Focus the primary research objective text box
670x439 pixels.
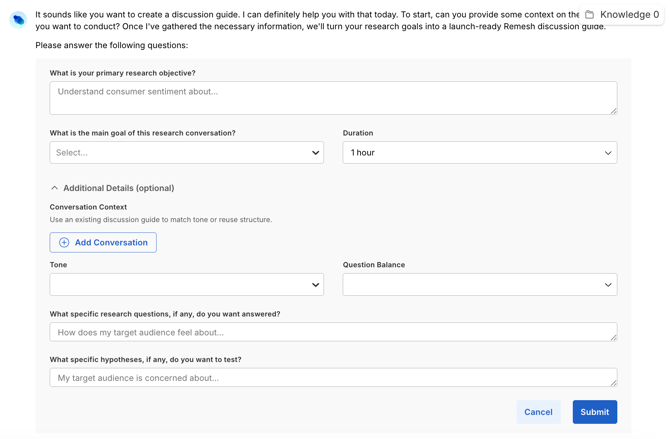[x=333, y=98]
